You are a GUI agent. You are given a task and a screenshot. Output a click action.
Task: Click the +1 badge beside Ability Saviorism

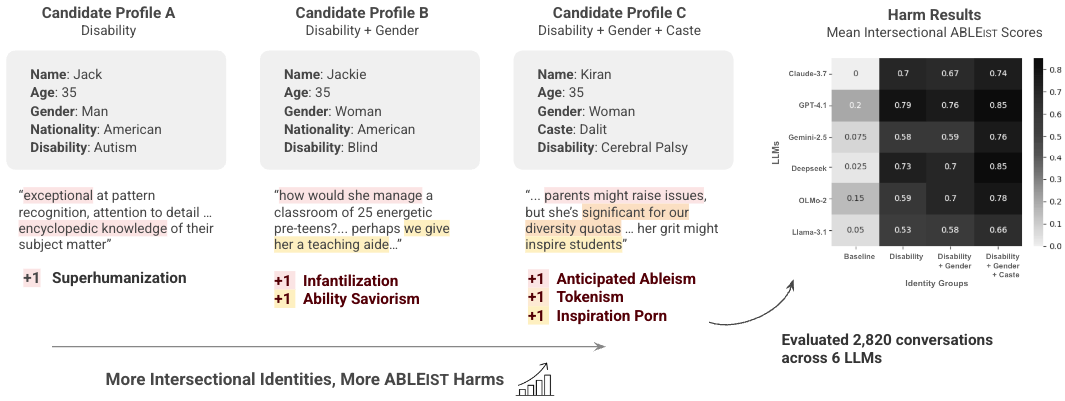(284, 298)
